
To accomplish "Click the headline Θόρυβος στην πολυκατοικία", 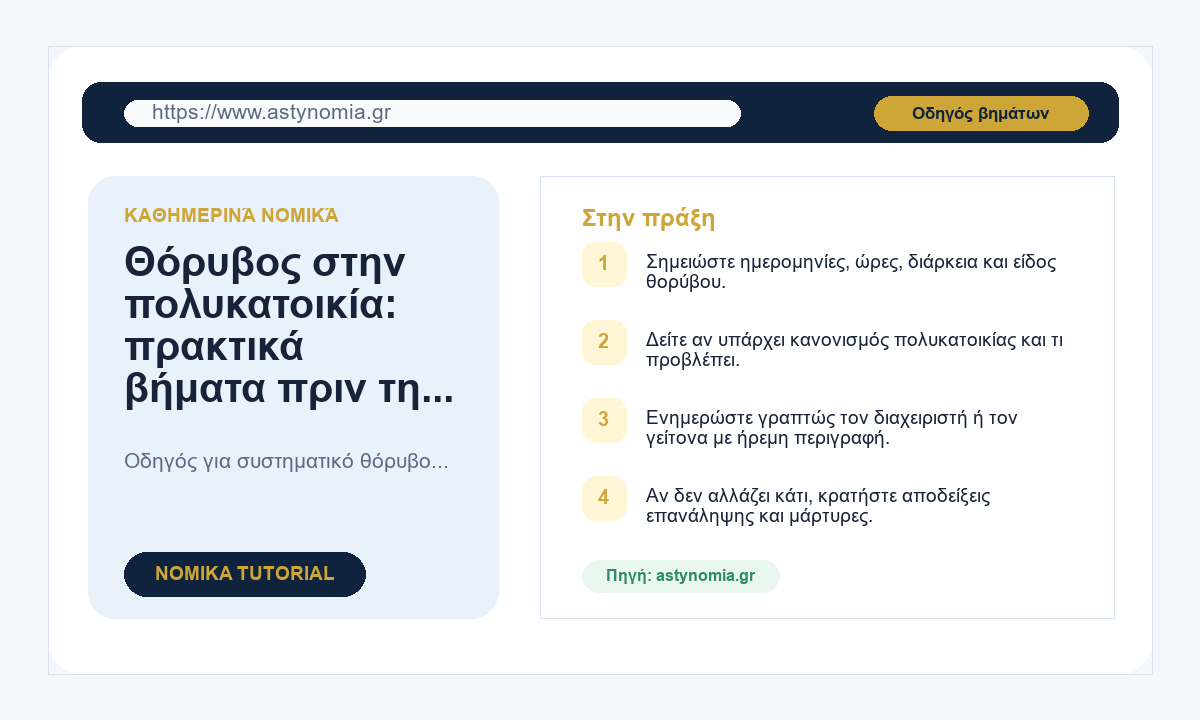I will pyautogui.click(x=289, y=326).
